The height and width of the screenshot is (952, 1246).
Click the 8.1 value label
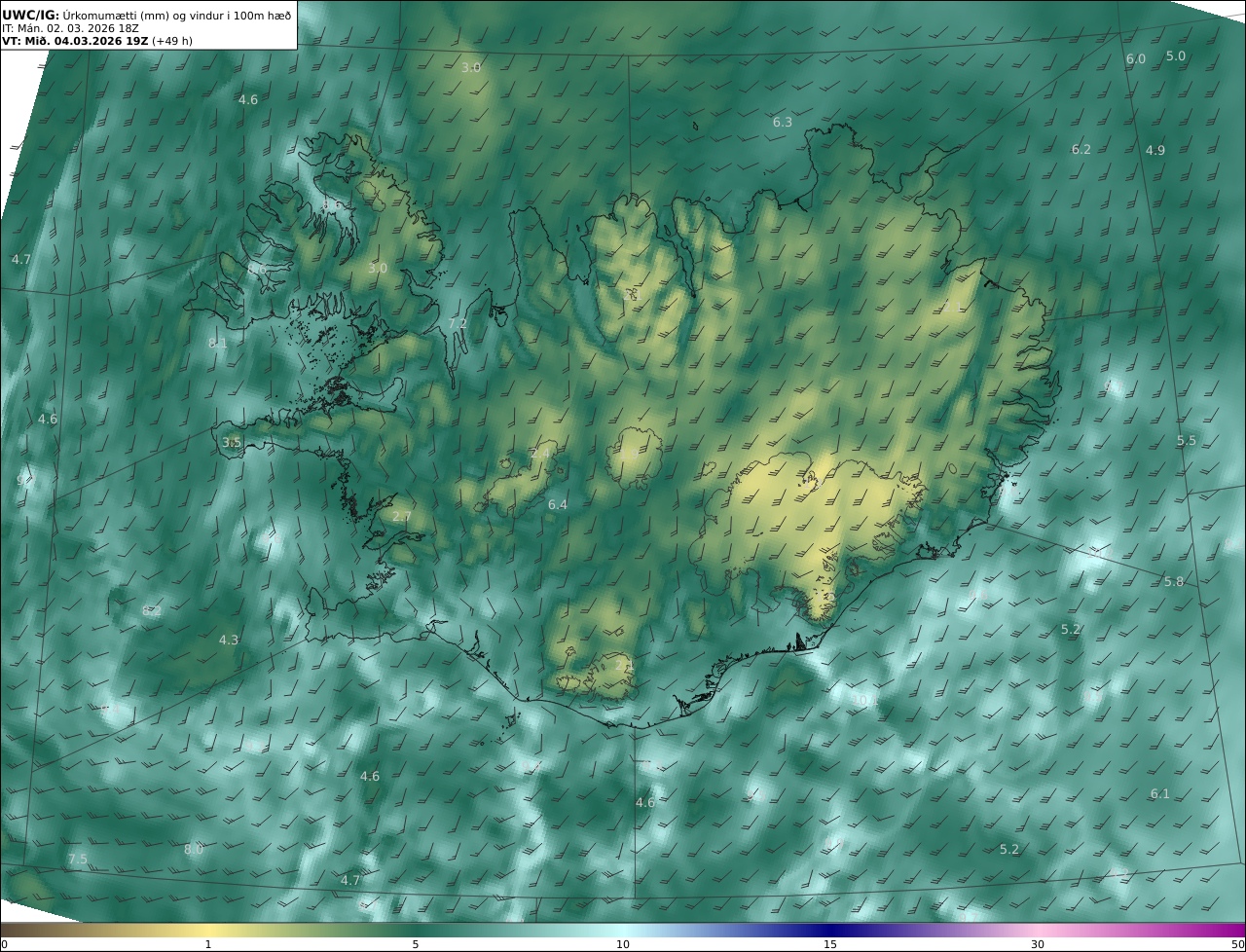tap(218, 343)
